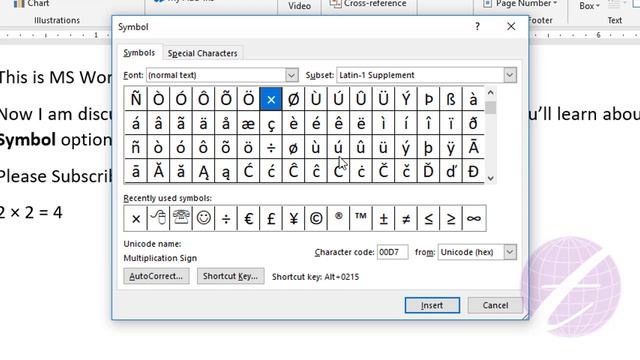
Task: Close the Symbol dialog
Action: click(511, 27)
